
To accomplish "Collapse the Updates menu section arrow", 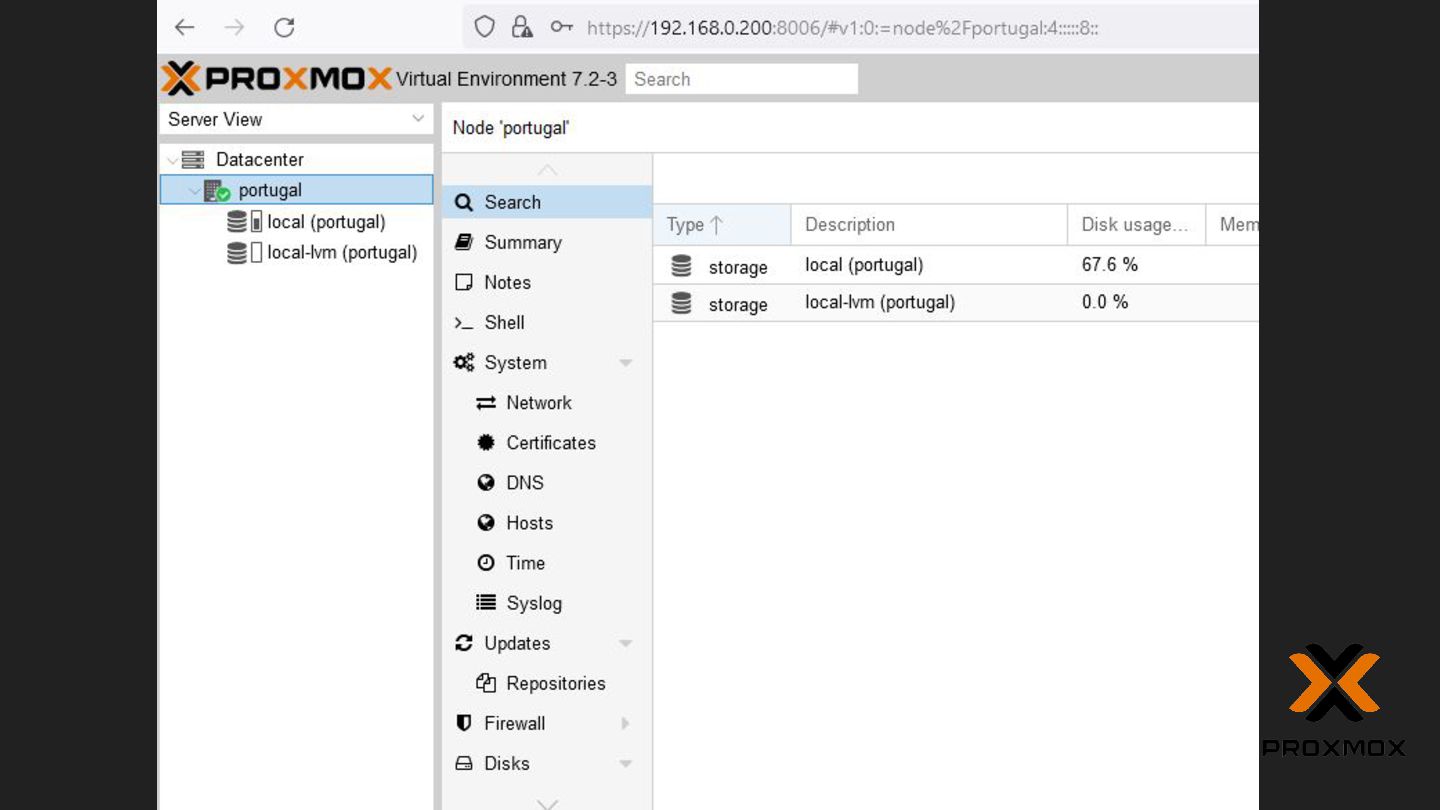I will point(626,643).
